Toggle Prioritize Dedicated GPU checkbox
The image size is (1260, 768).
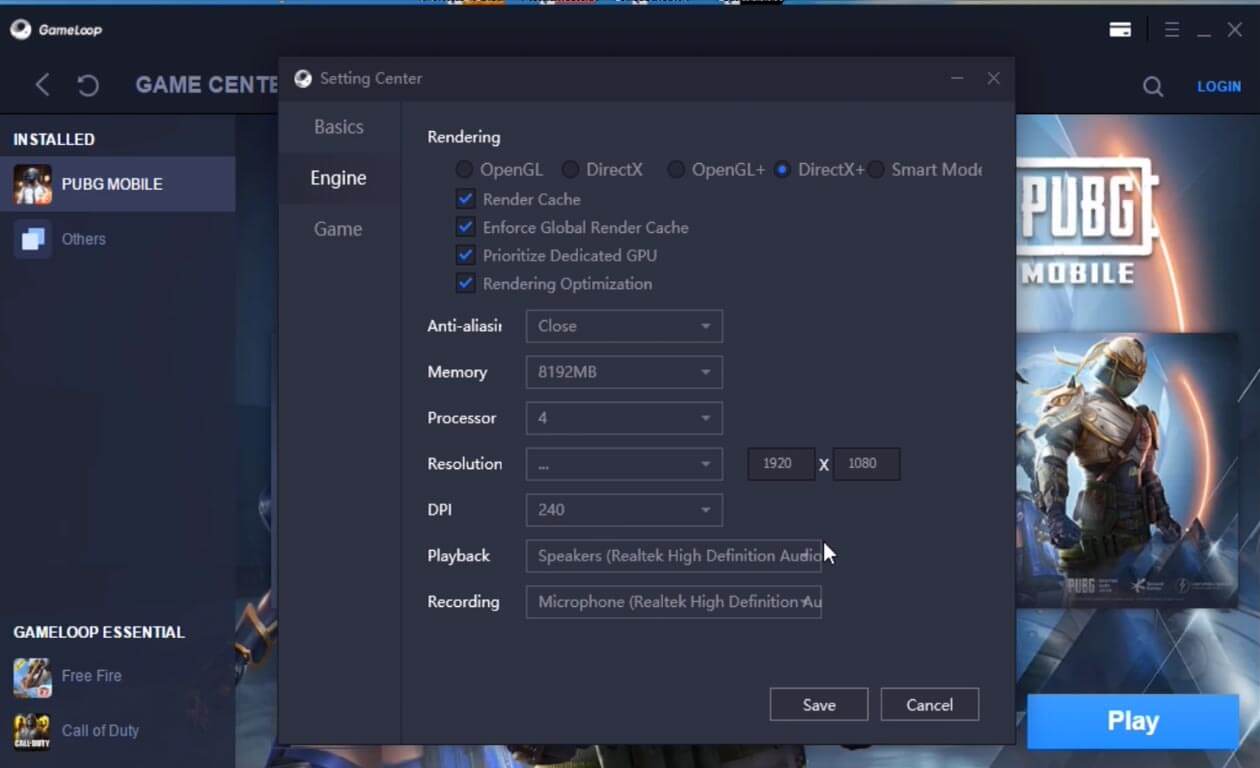[465, 255]
